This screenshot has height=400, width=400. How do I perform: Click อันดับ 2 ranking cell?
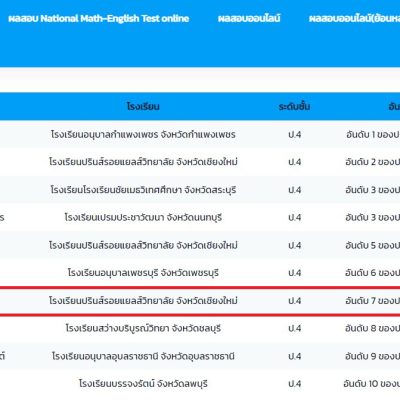click(x=373, y=162)
